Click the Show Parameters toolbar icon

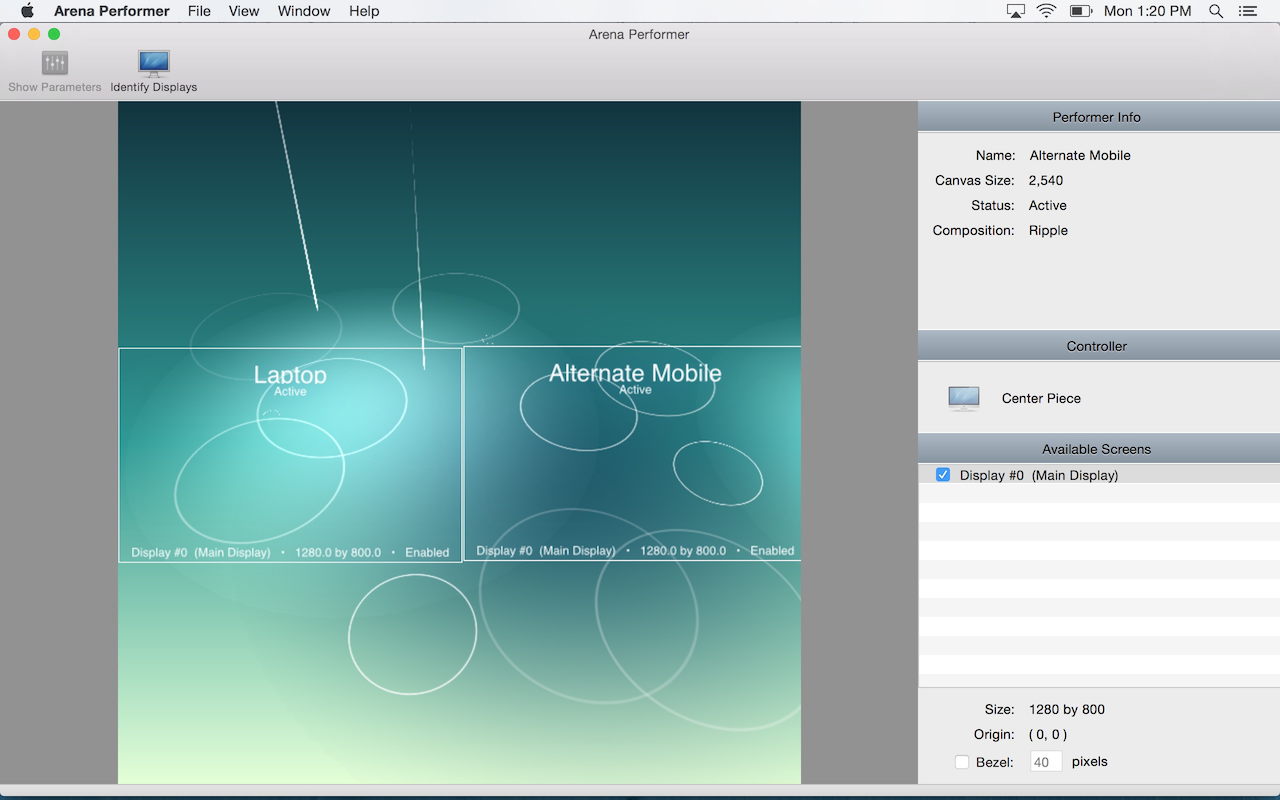(x=54, y=64)
